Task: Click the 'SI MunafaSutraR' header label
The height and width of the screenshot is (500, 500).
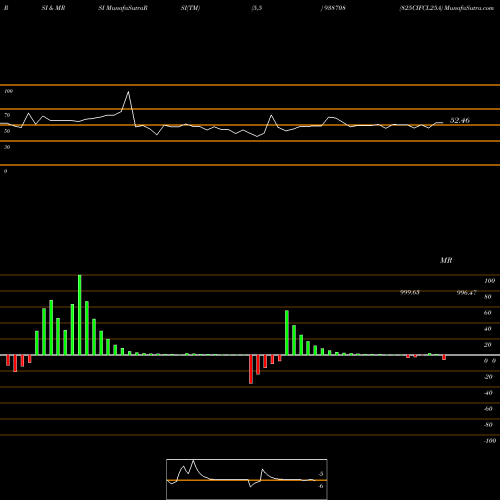Action: pos(123,8)
